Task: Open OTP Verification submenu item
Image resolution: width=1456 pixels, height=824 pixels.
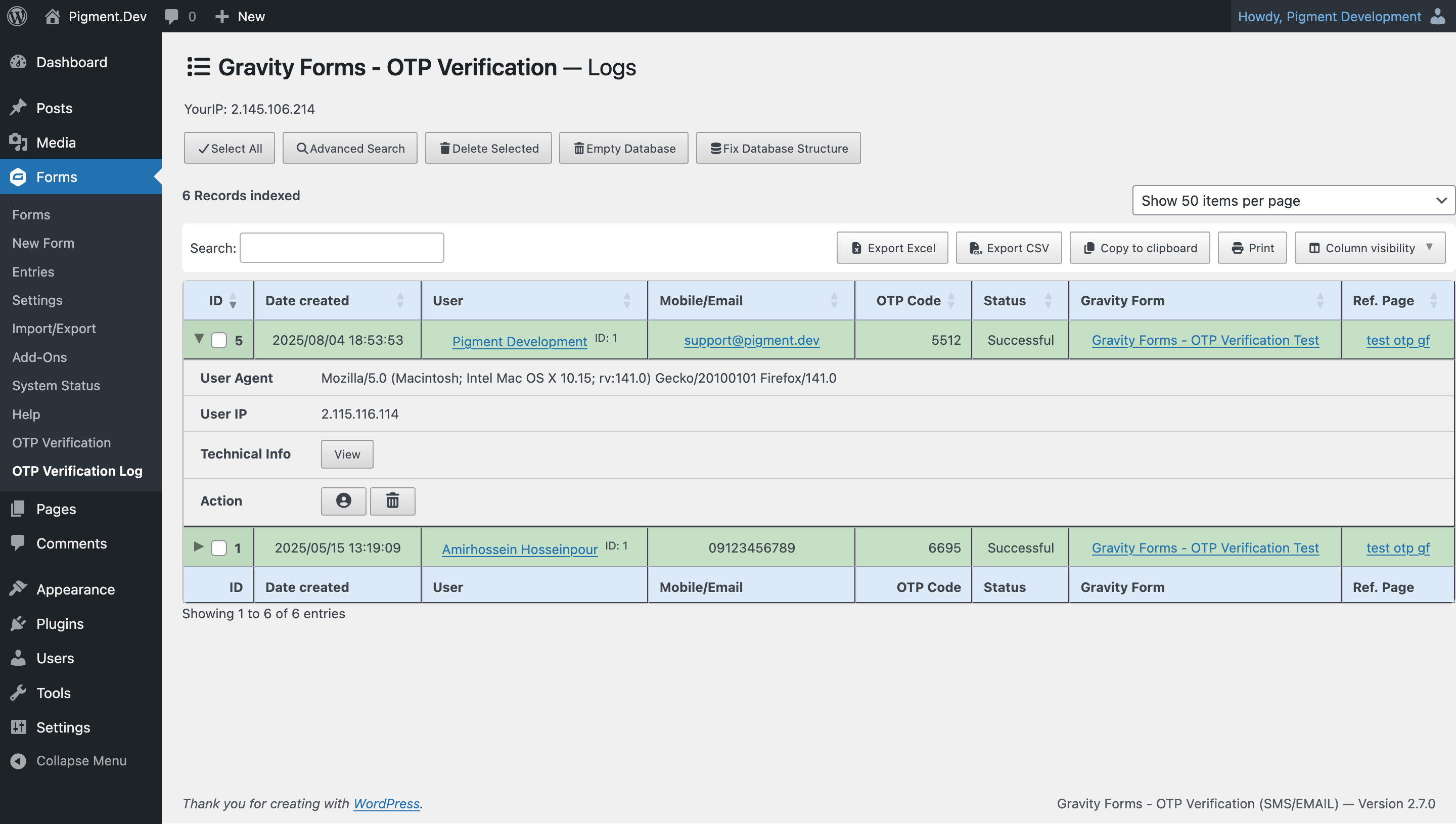Action: point(62,442)
